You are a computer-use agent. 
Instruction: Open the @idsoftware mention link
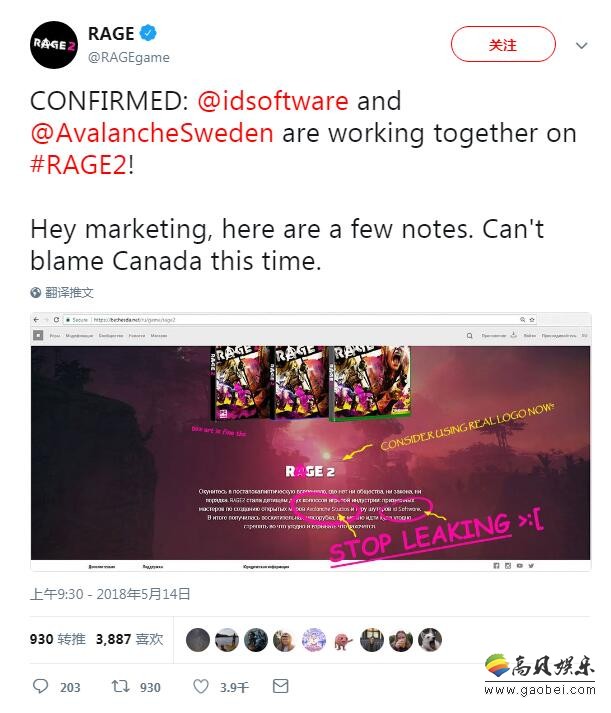[x=273, y=100]
